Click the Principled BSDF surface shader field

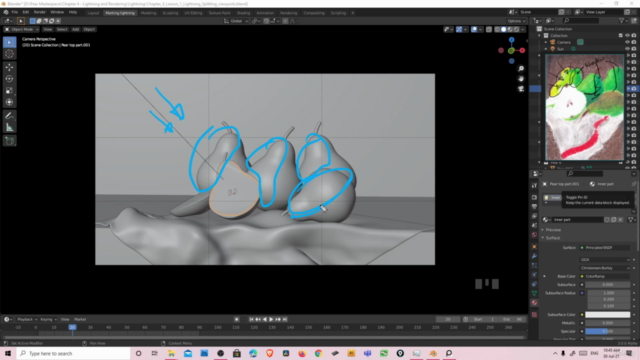pyautogui.click(x=605, y=248)
